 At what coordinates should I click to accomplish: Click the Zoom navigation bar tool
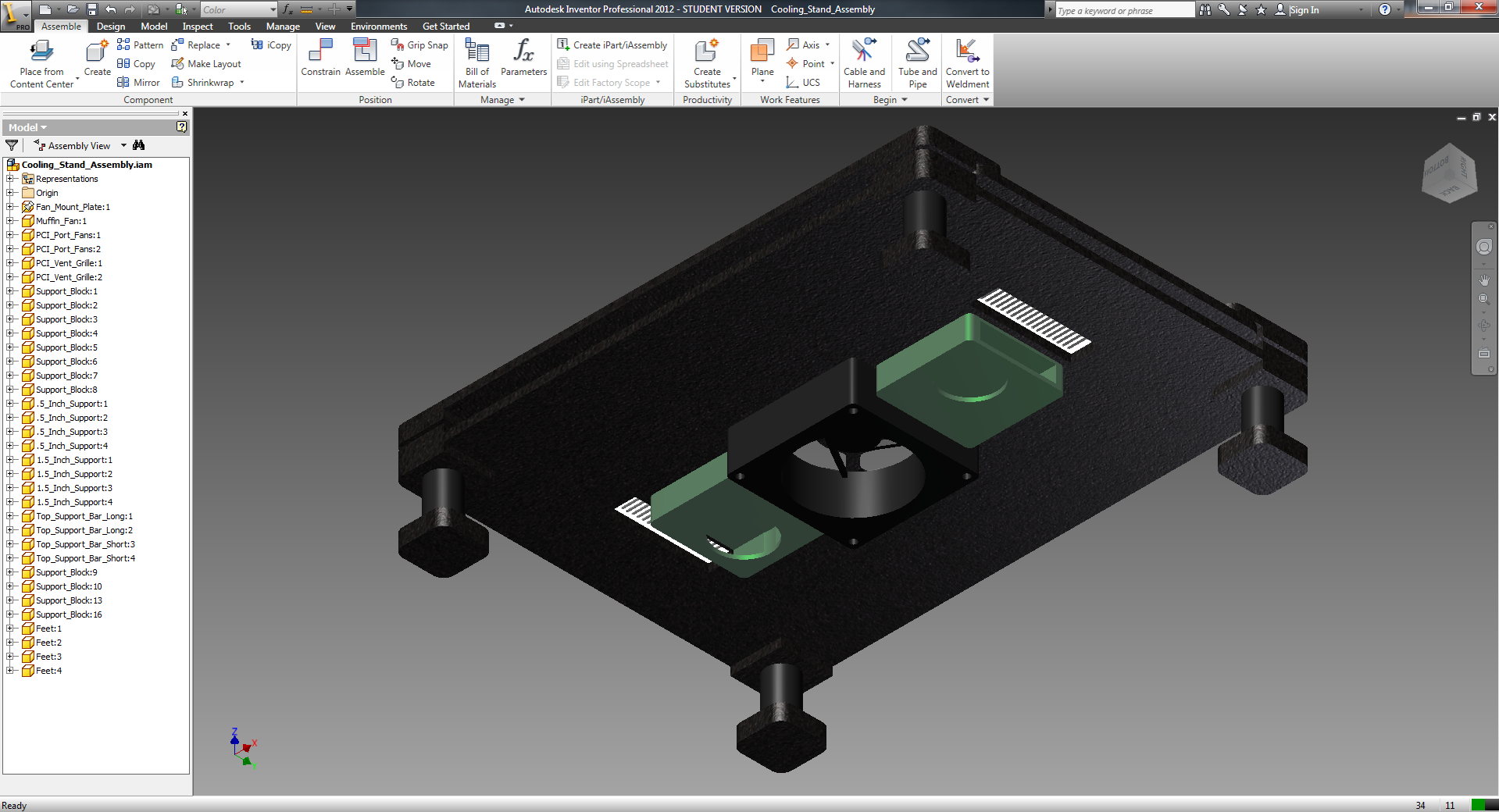pos(1483,300)
